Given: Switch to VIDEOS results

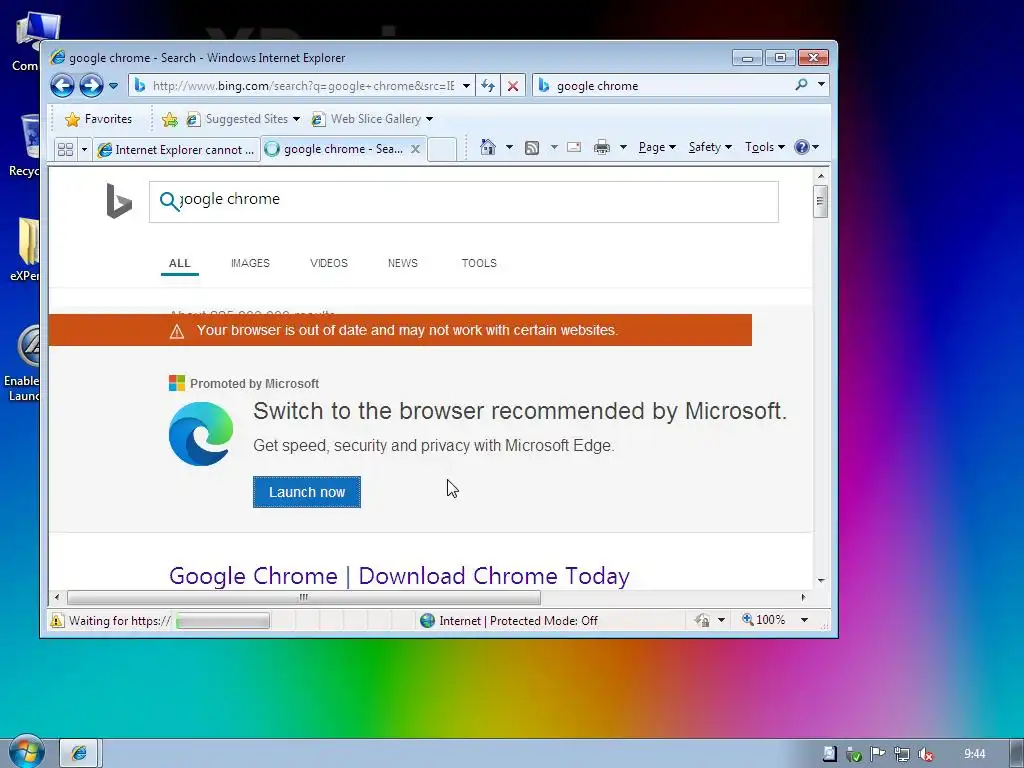Looking at the screenshot, I should [x=328, y=263].
